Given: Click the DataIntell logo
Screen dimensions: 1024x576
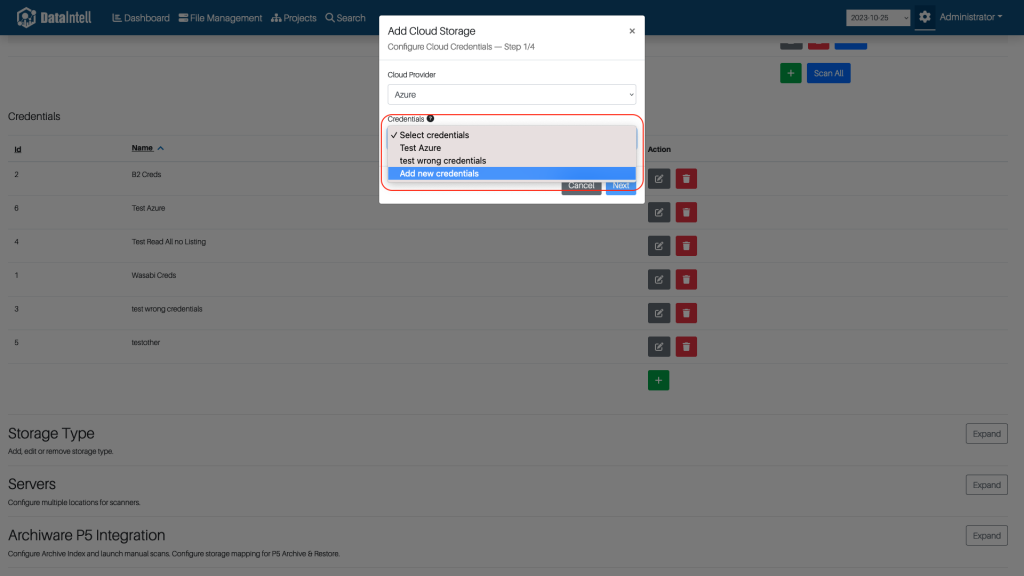Looking at the screenshot, I should (x=54, y=18).
